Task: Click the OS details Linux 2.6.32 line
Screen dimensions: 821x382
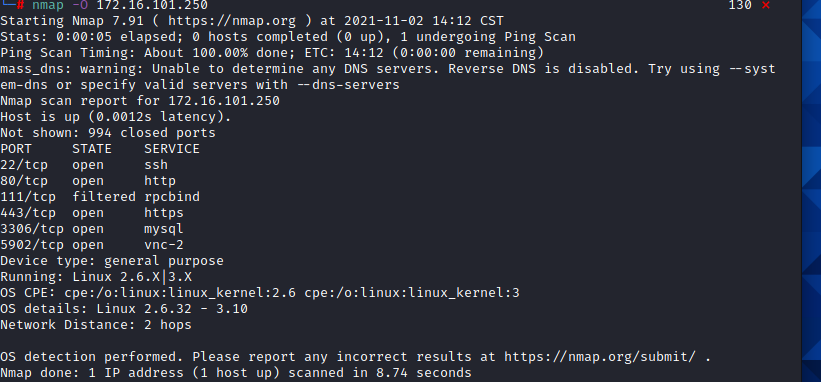Action: tap(124, 309)
